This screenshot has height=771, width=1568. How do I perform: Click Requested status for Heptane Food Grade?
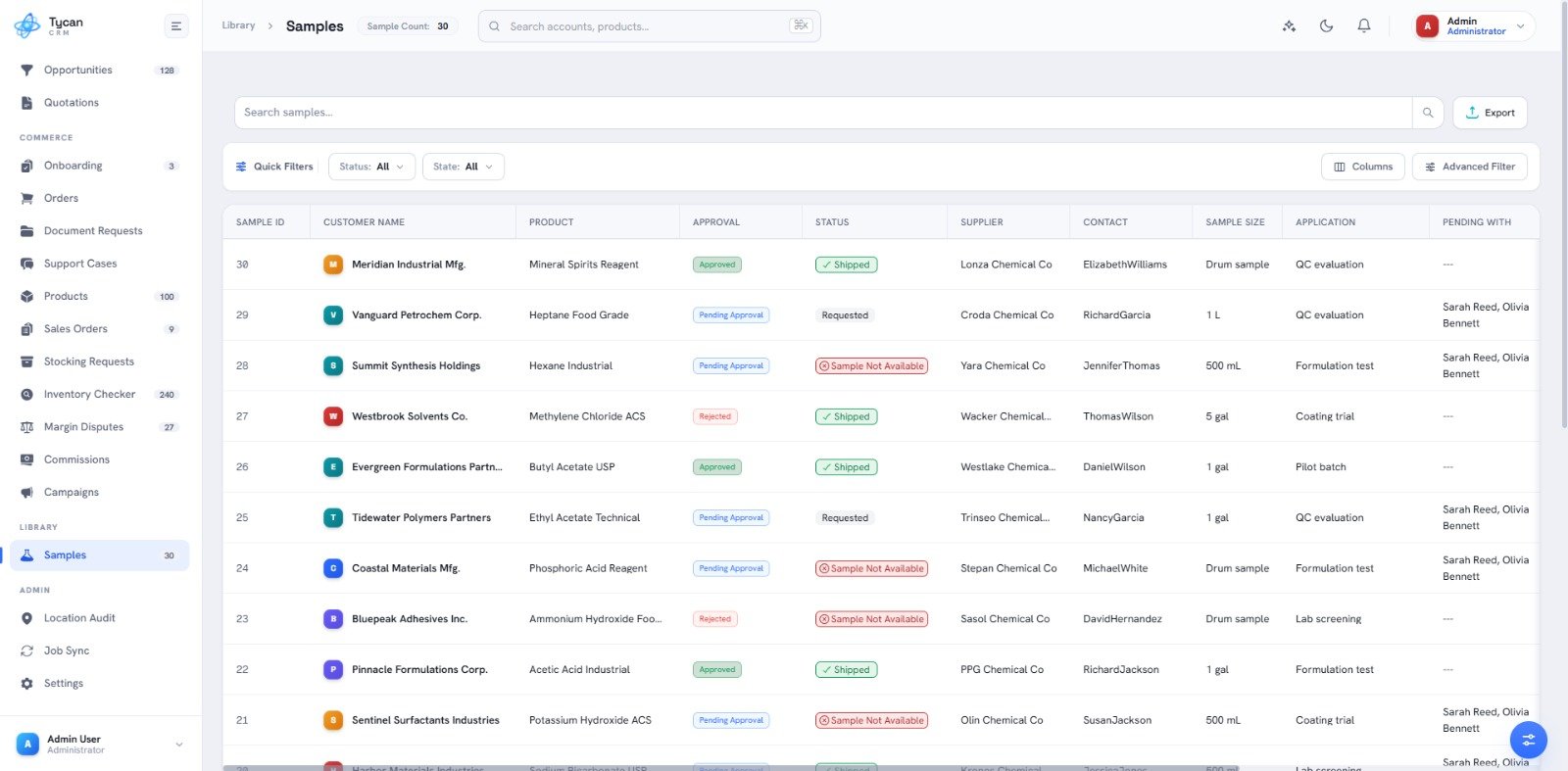(845, 315)
